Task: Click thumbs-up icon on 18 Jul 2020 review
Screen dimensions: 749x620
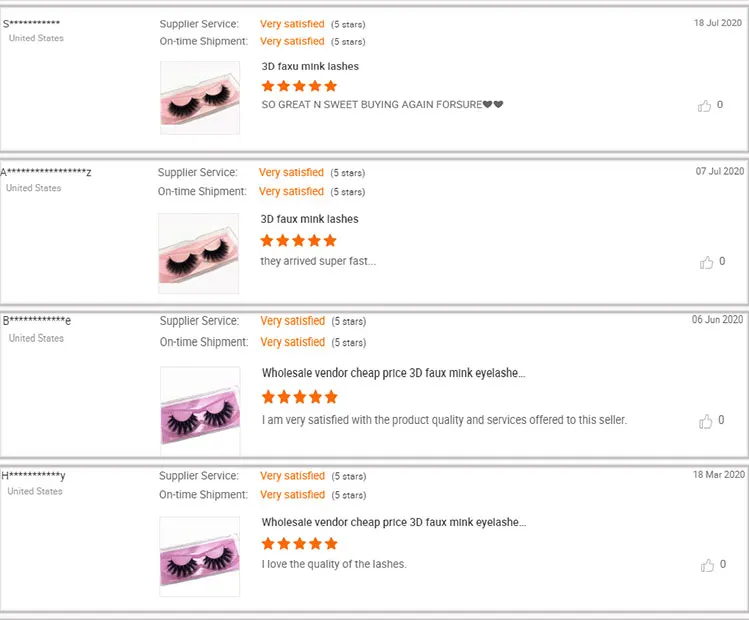Action: (705, 105)
